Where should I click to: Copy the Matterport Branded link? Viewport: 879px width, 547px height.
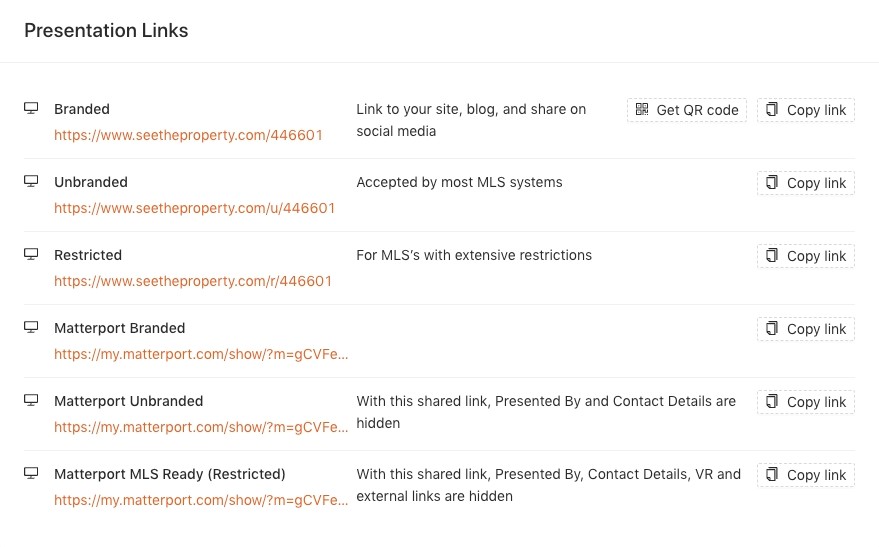coord(806,329)
